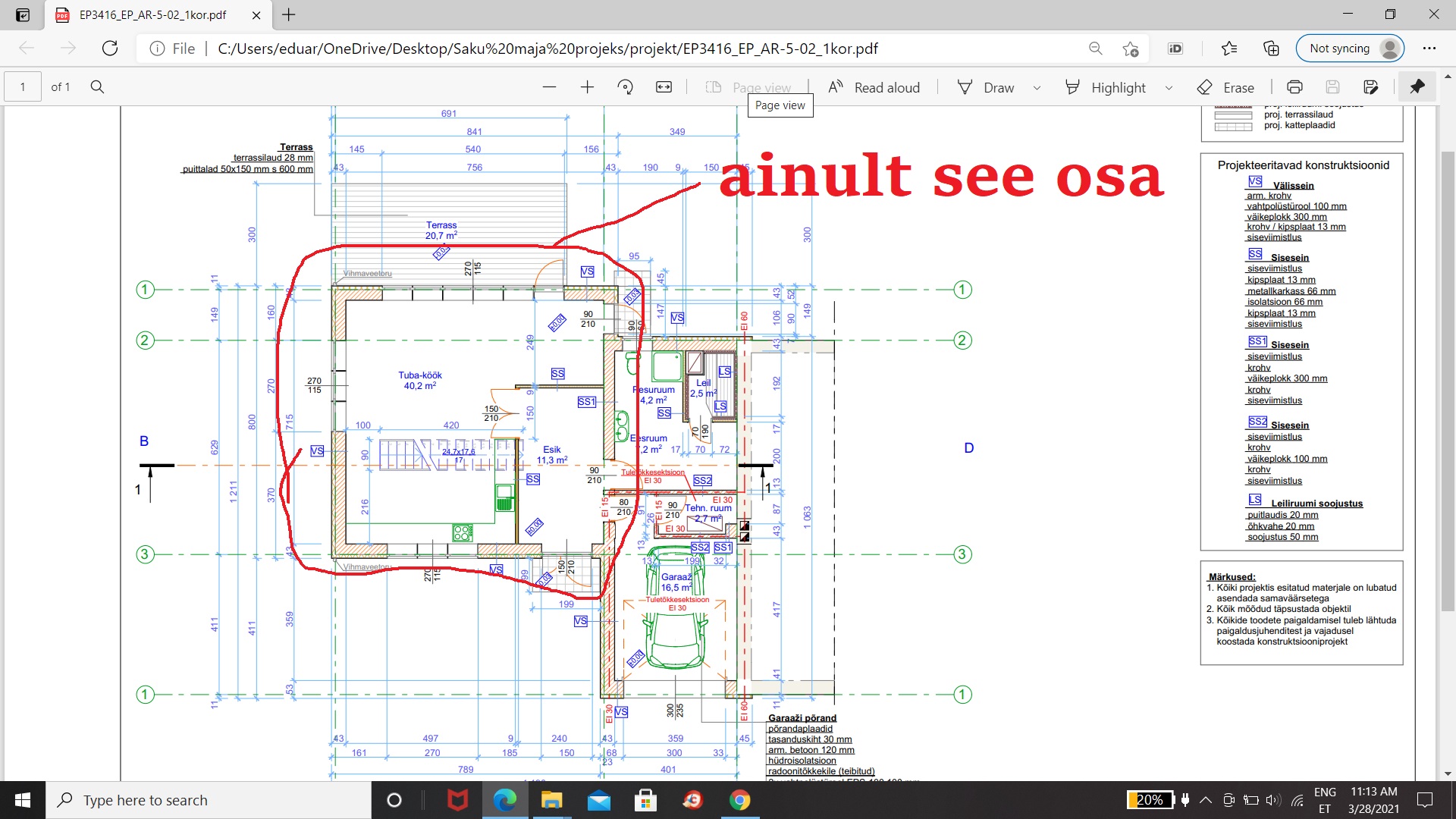The image size is (1456, 819).
Task: Expand the Highlight color dropdown arrow
Action: click(1169, 88)
